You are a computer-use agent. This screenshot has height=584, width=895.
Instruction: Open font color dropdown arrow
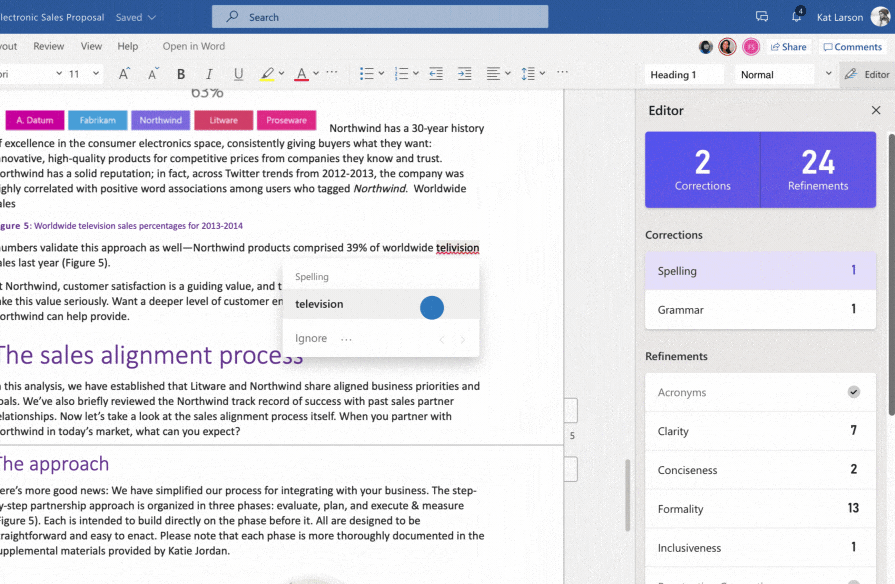tap(316, 74)
